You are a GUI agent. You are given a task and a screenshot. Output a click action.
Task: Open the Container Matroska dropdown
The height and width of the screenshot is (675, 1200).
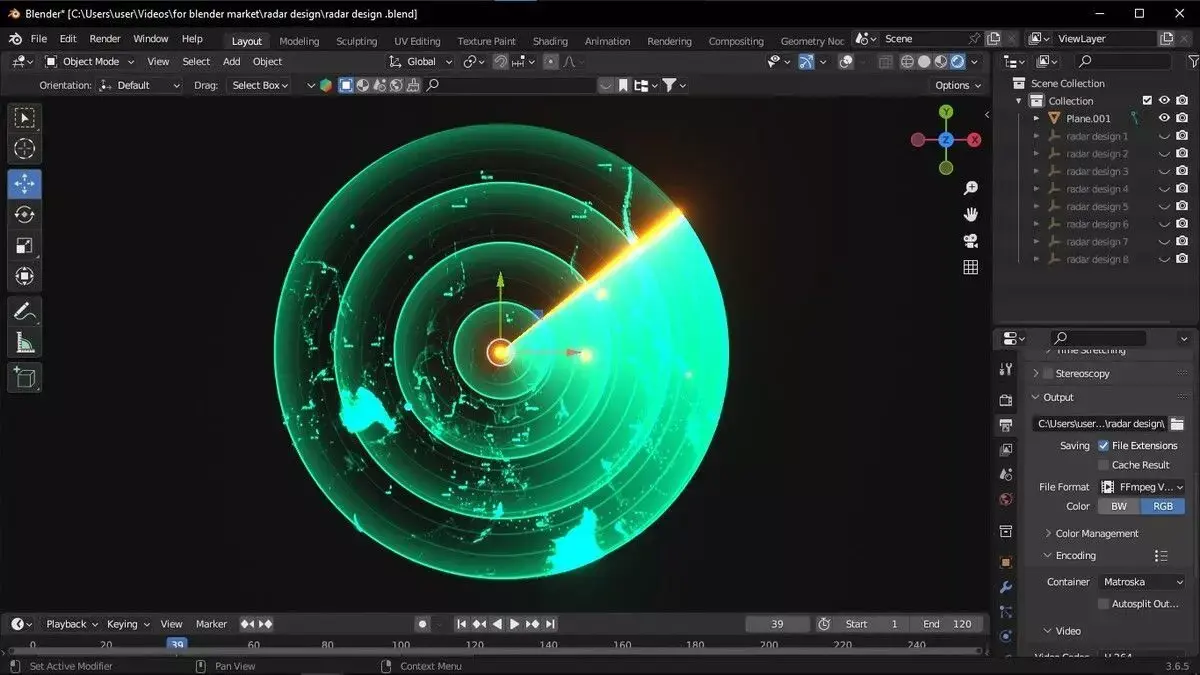tap(1142, 582)
